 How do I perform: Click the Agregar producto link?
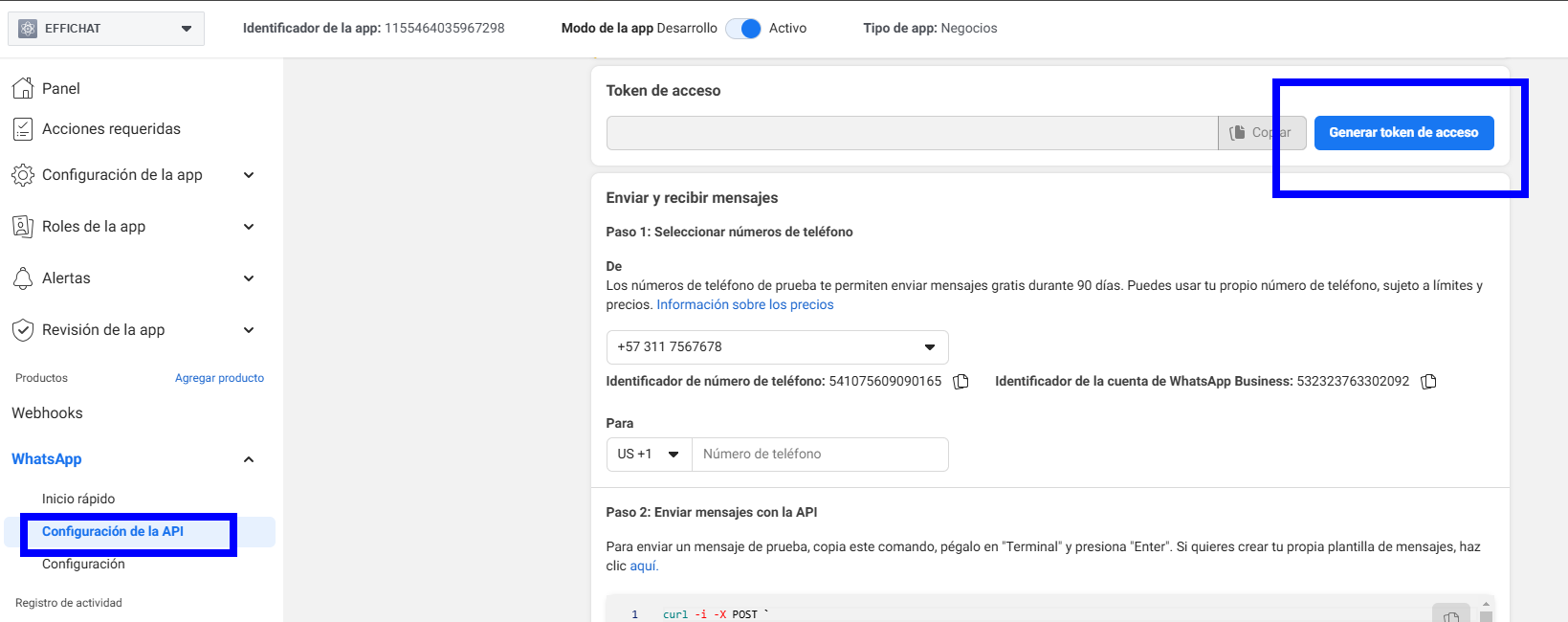pos(219,378)
